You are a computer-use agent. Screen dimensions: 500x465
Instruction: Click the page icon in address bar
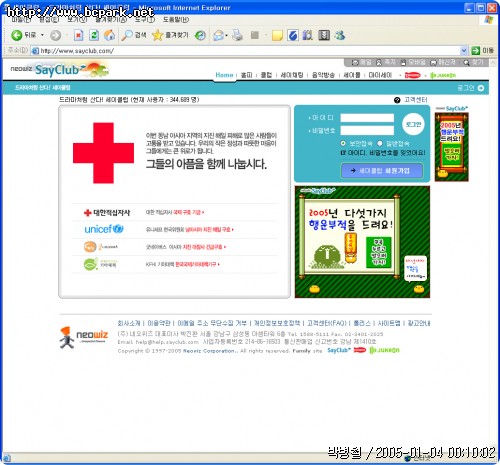[x=35, y=51]
